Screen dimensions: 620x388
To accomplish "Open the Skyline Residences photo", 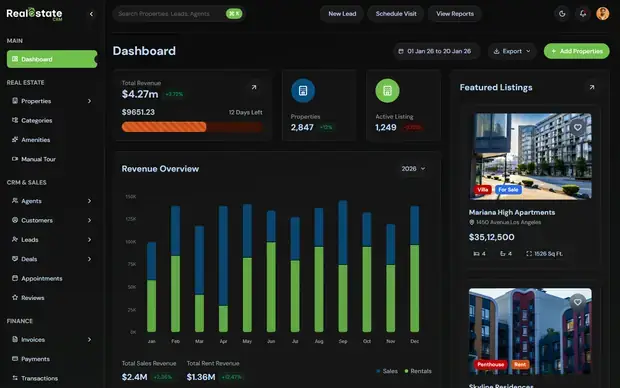I will coord(530,331).
